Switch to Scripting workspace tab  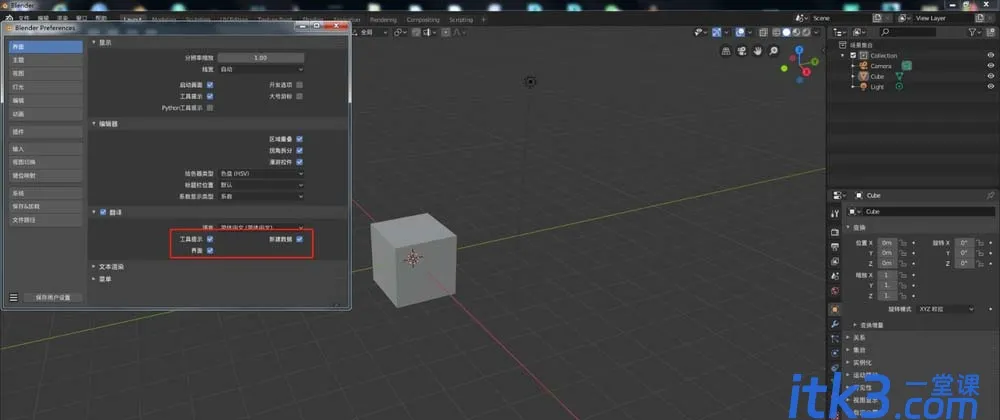pos(461,20)
